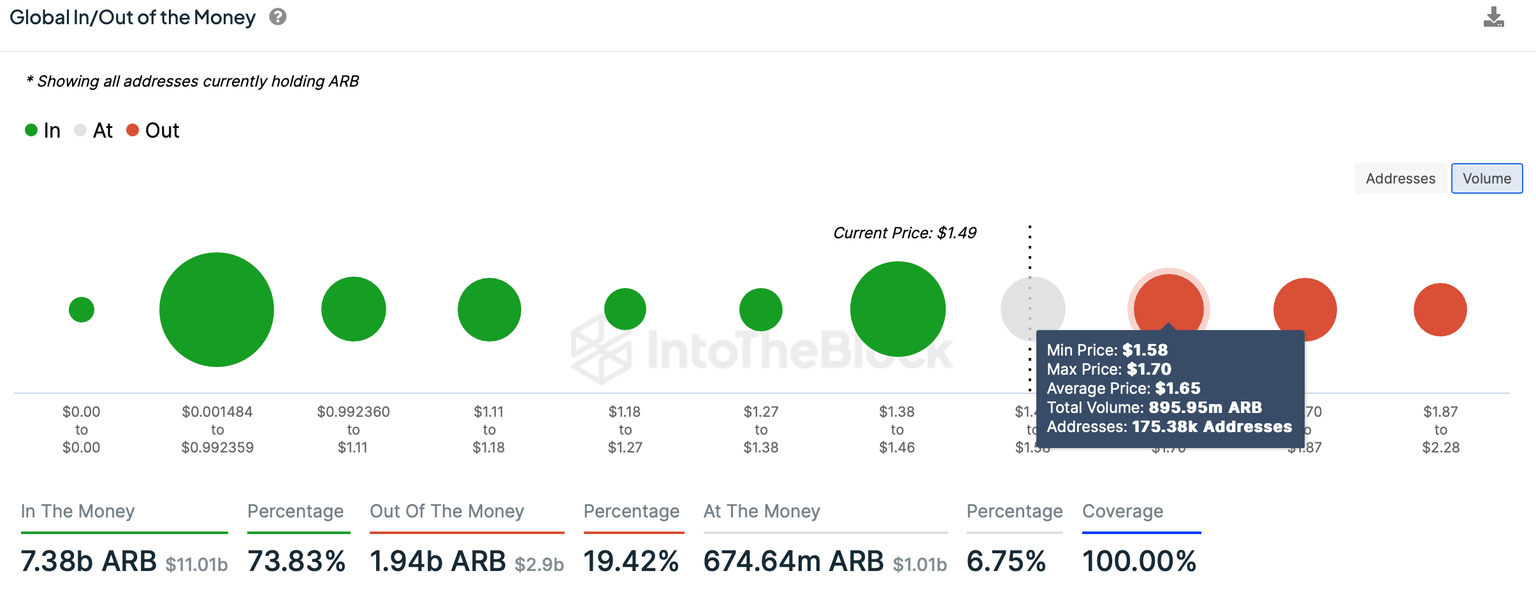Click the $0.00 to $0.00 bubble
Screen dimensions: 1536x599
[x=81, y=310]
